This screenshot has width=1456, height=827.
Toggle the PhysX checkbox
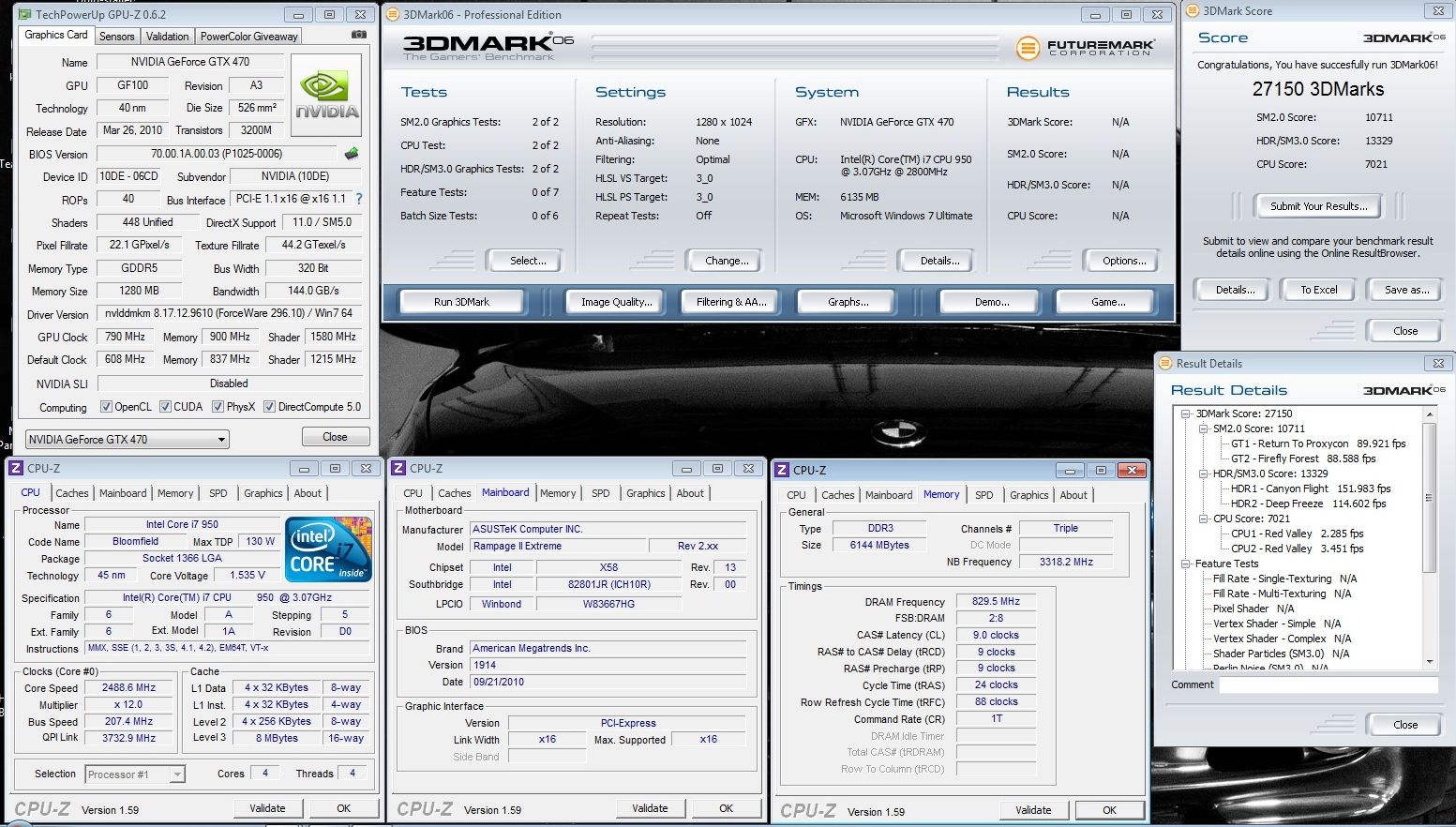click(218, 407)
